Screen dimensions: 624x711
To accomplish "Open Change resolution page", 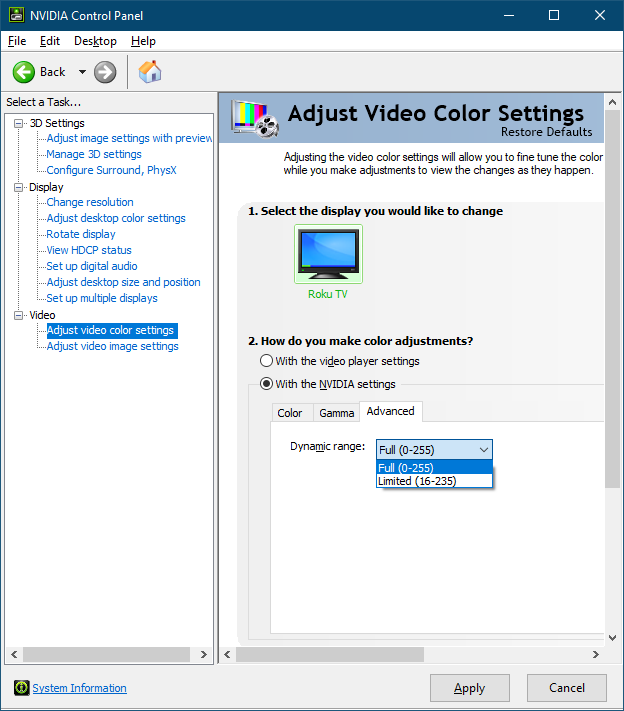I will 90,202.
